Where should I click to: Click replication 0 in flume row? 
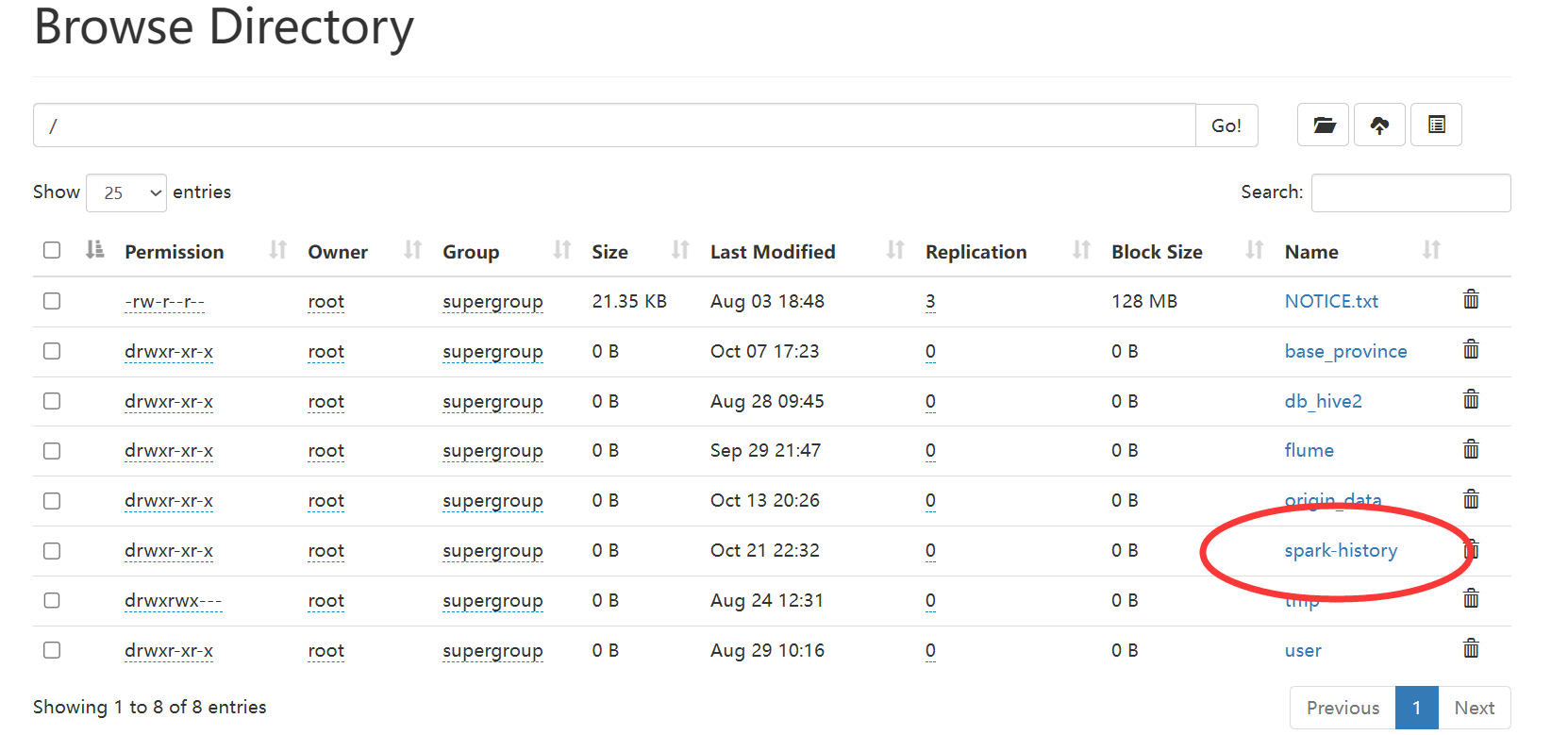pos(930,451)
